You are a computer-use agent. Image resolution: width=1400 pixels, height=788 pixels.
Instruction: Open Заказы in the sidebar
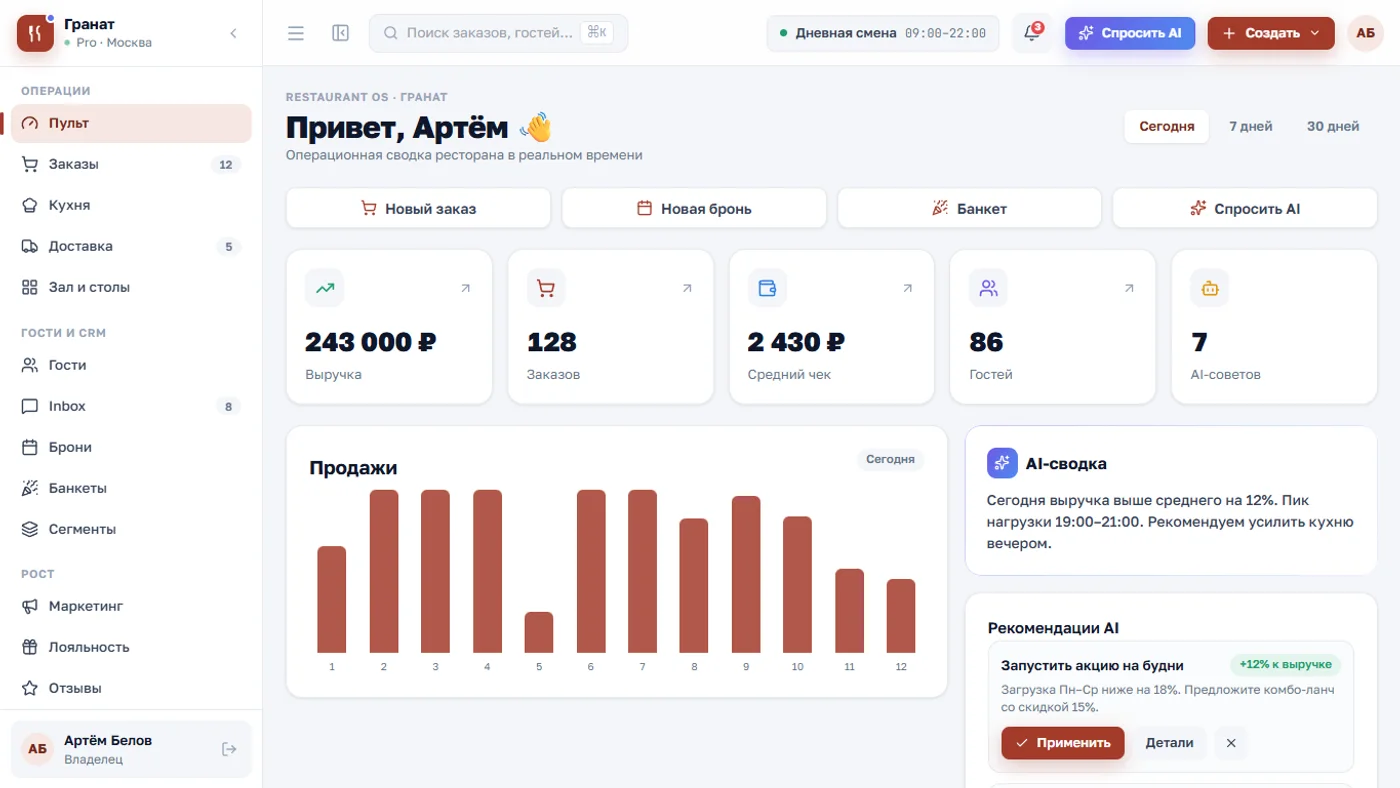(131, 164)
